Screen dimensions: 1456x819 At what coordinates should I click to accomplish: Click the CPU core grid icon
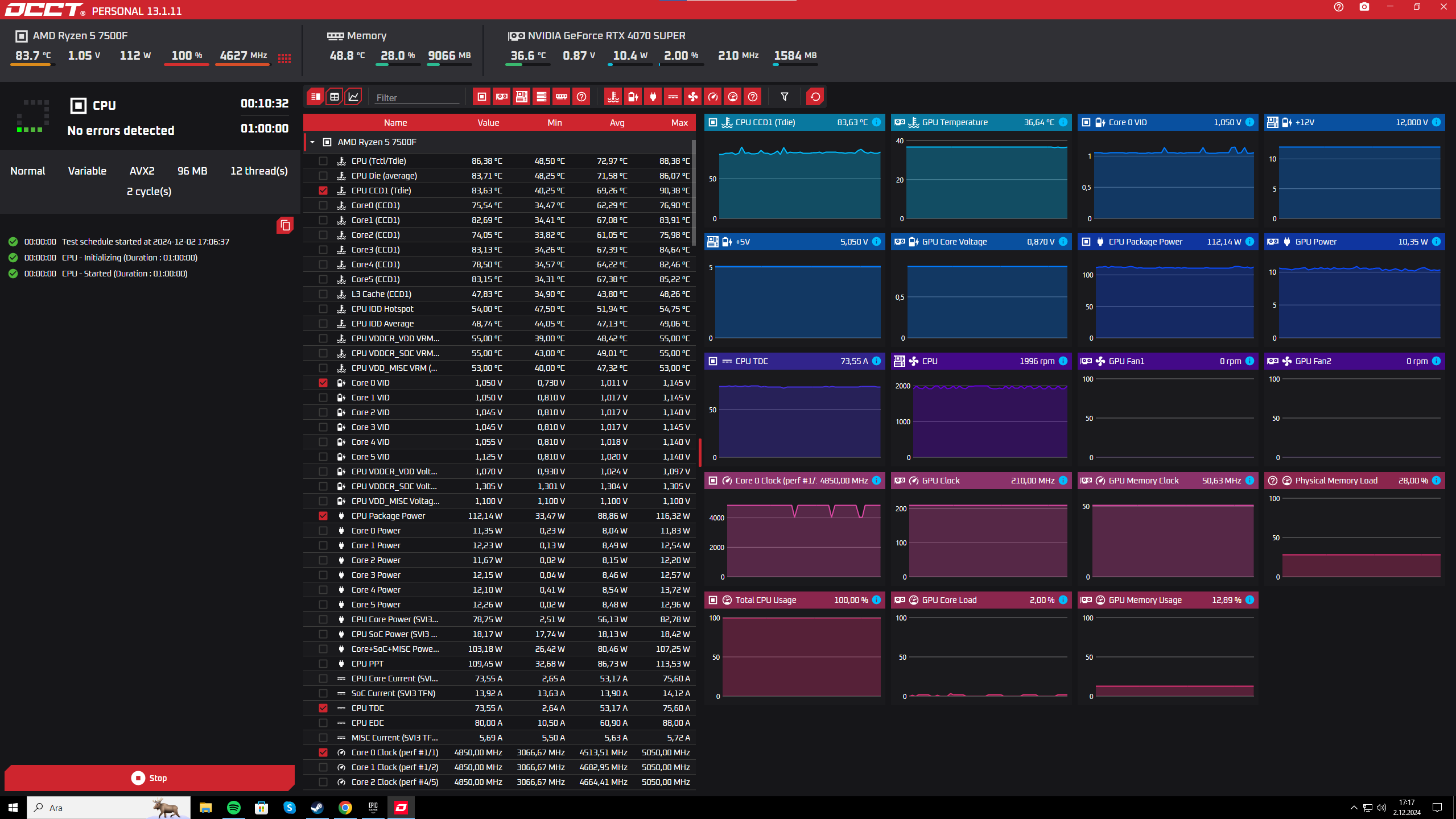pos(284,58)
